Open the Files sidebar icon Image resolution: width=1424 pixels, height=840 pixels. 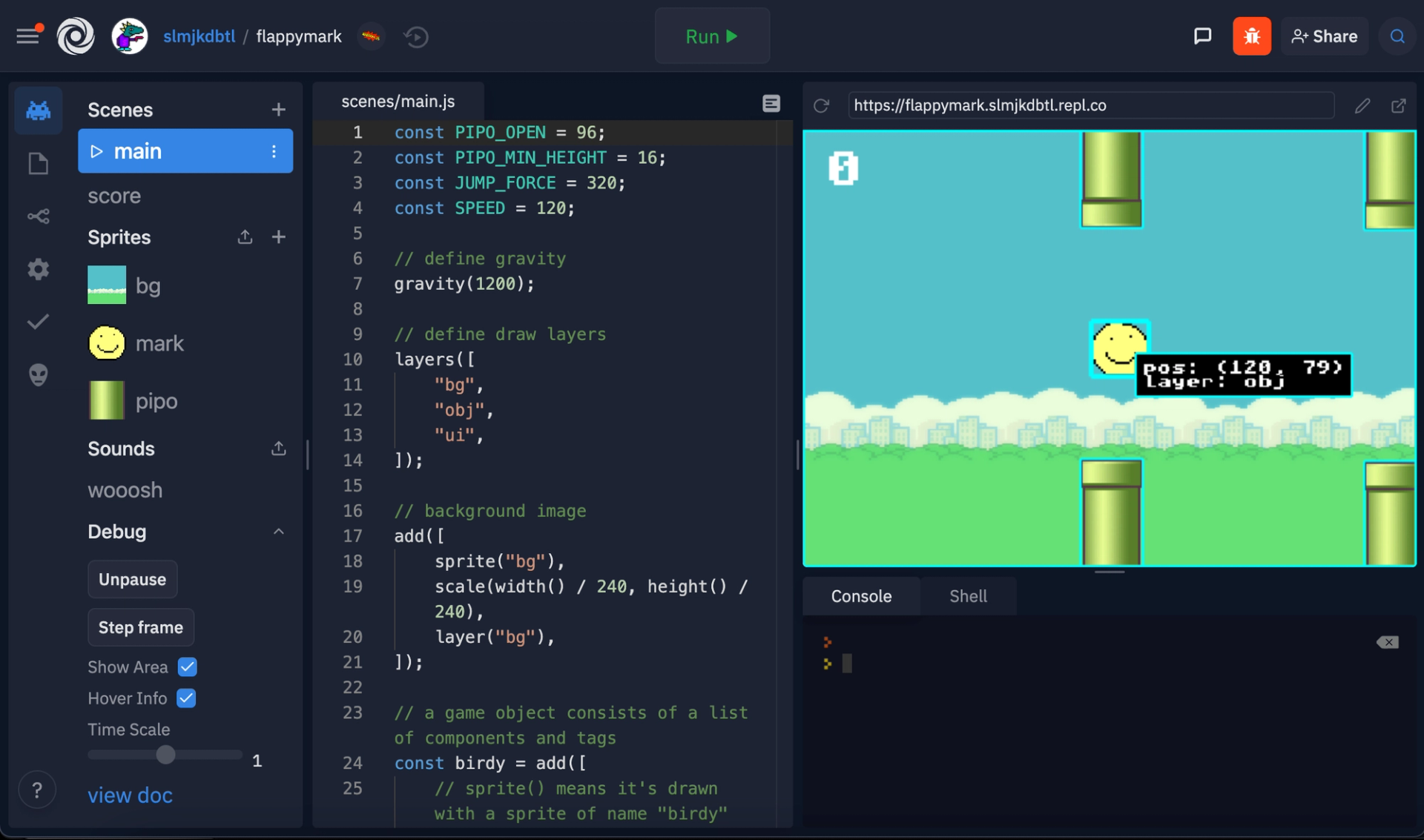point(38,163)
